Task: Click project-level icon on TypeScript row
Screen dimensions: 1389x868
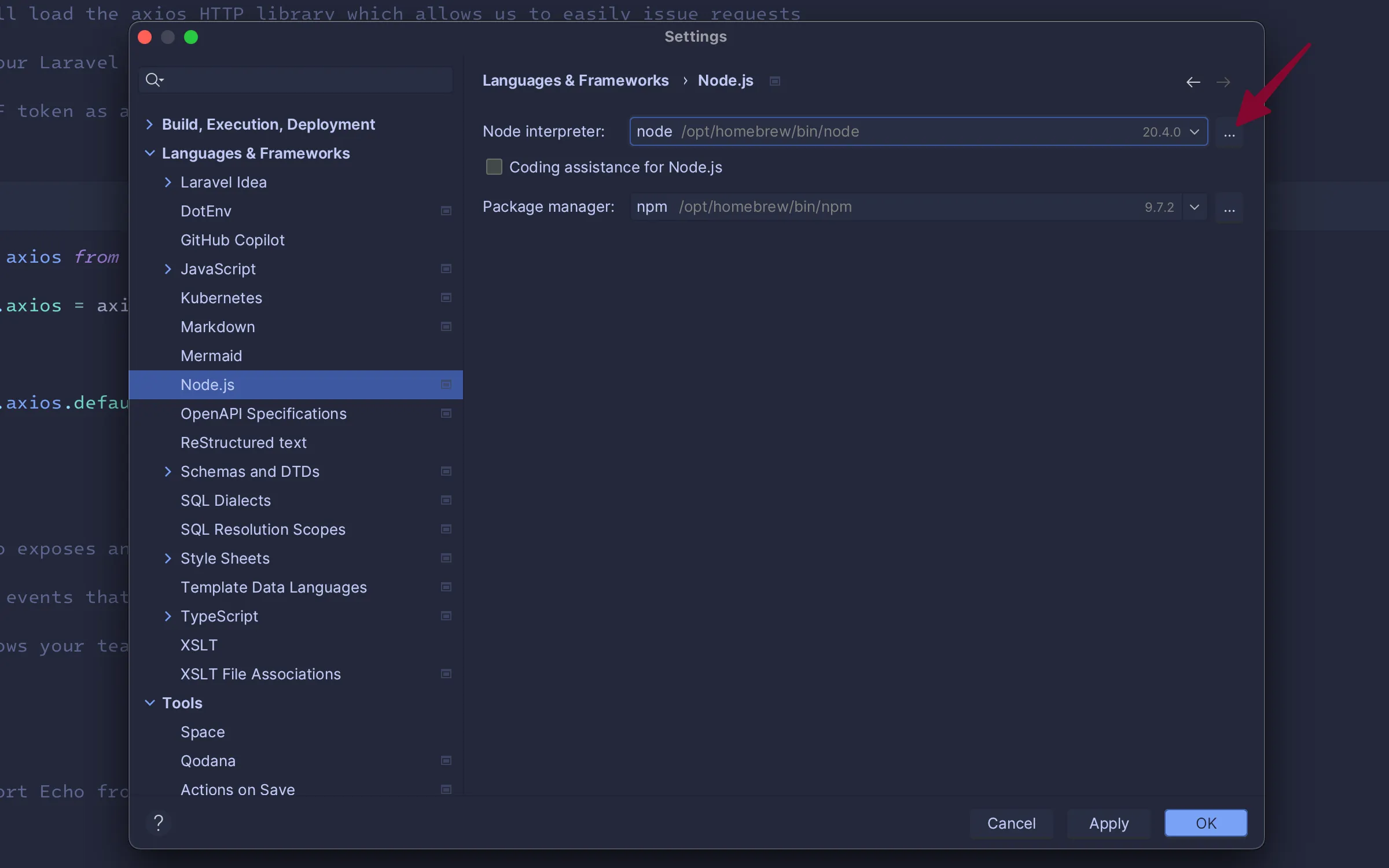Action: [x=446, y=616]
